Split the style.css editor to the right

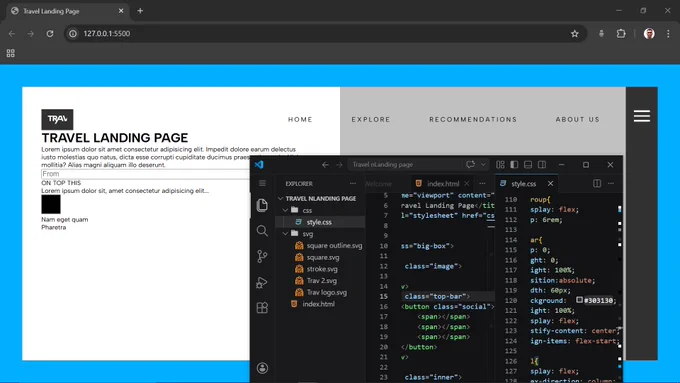[x=597, y=183]
